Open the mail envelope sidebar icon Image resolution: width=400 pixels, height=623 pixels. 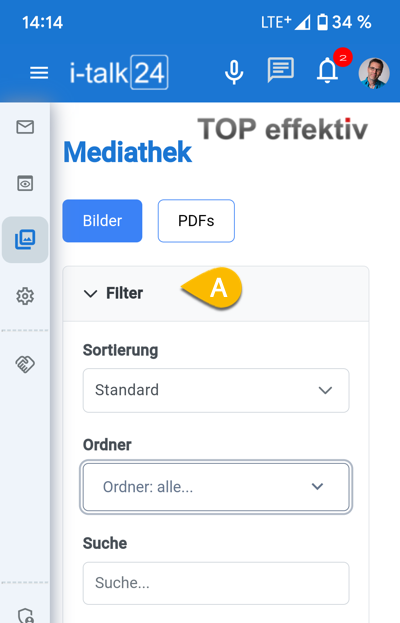click(x=25, y=127)
